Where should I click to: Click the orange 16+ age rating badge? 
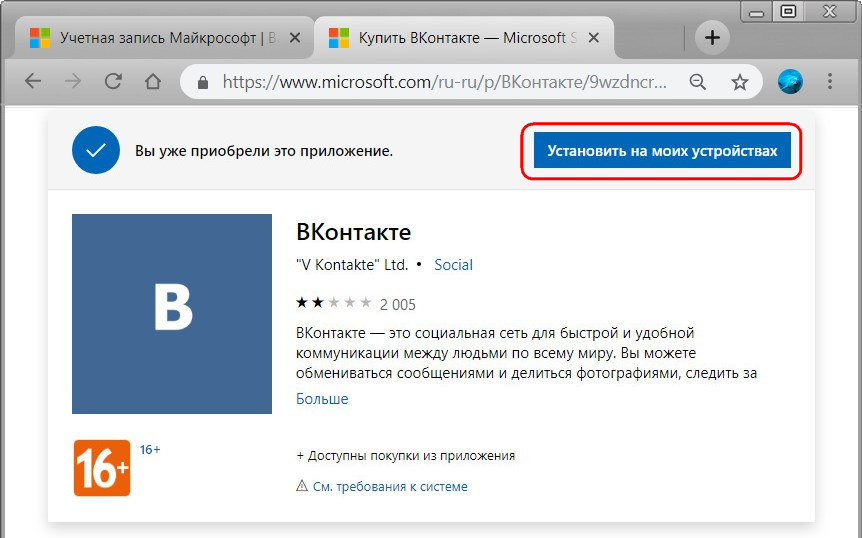coord(101,467)
